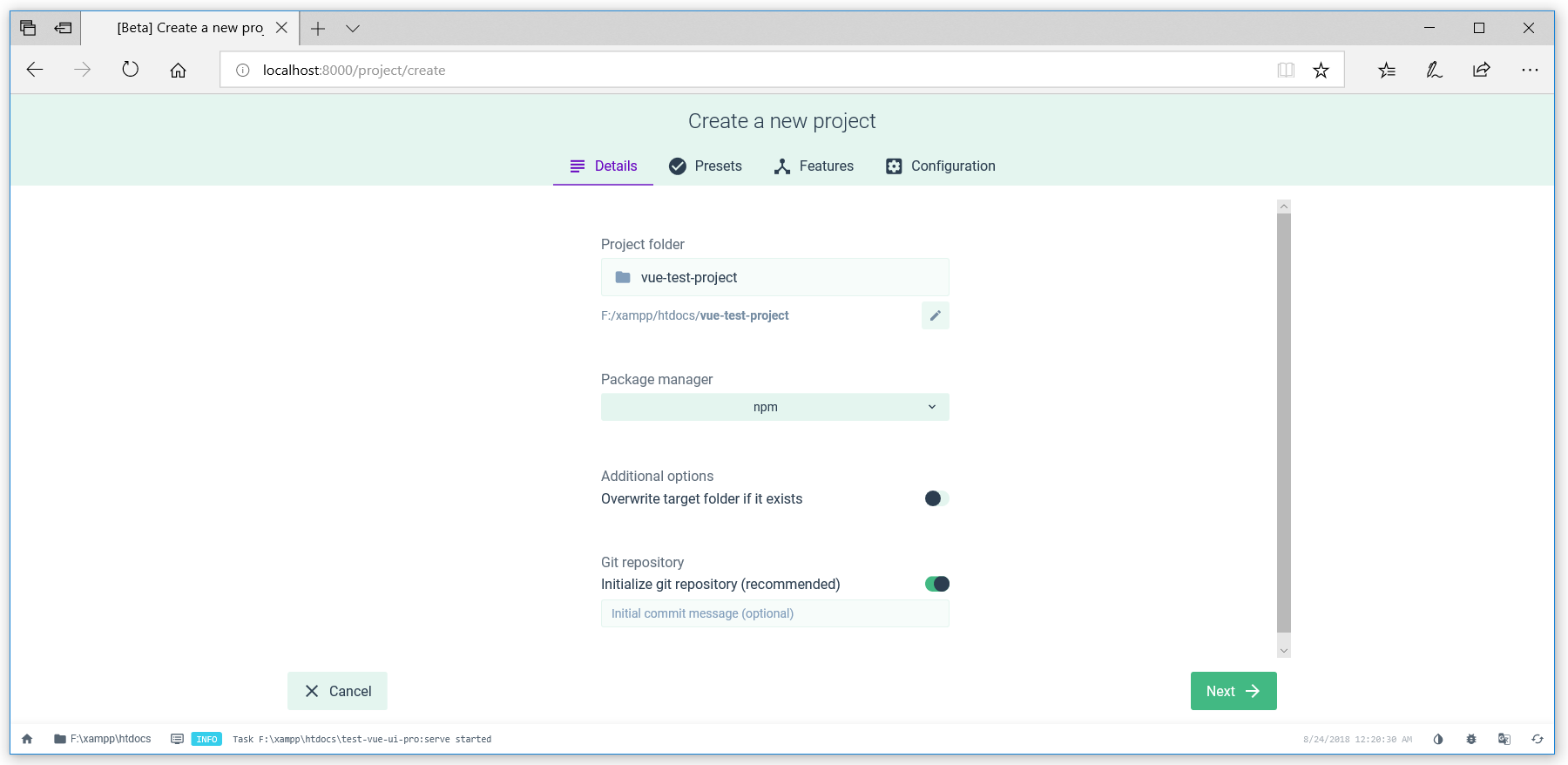Add page to favorites with star icon

[x=1321, y=70]
